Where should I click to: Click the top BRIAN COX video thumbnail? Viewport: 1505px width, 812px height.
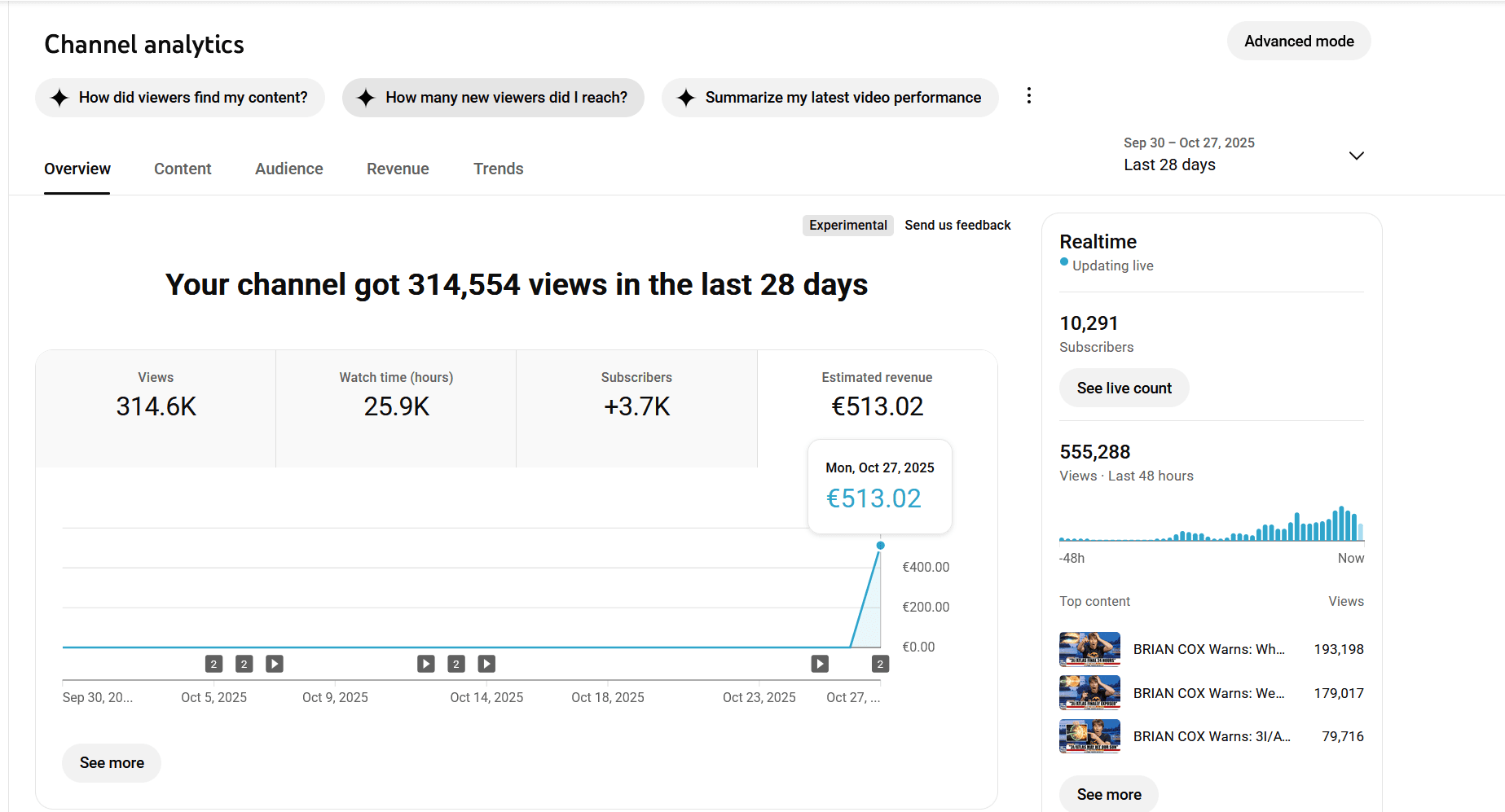[1089, 649]
